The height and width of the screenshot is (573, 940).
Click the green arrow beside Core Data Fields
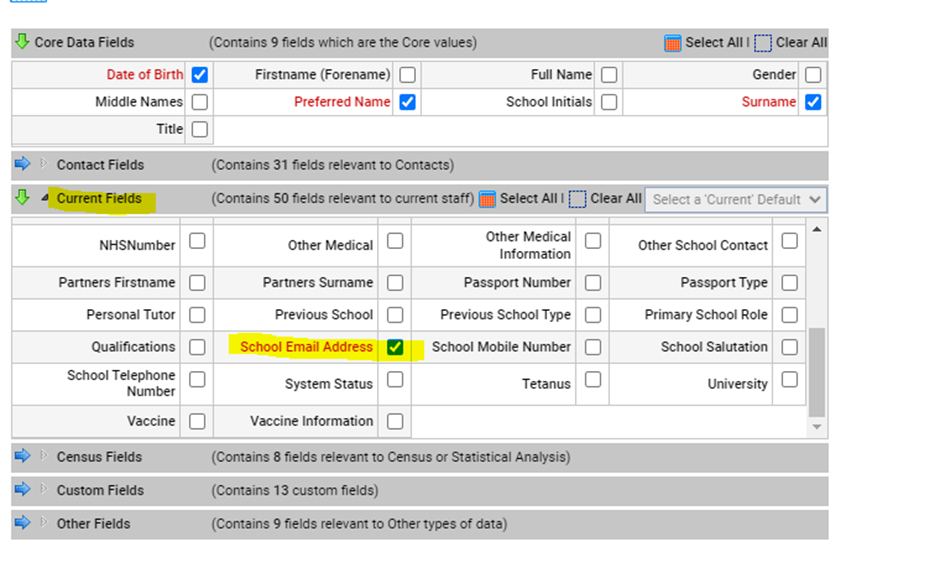(22, 42)
